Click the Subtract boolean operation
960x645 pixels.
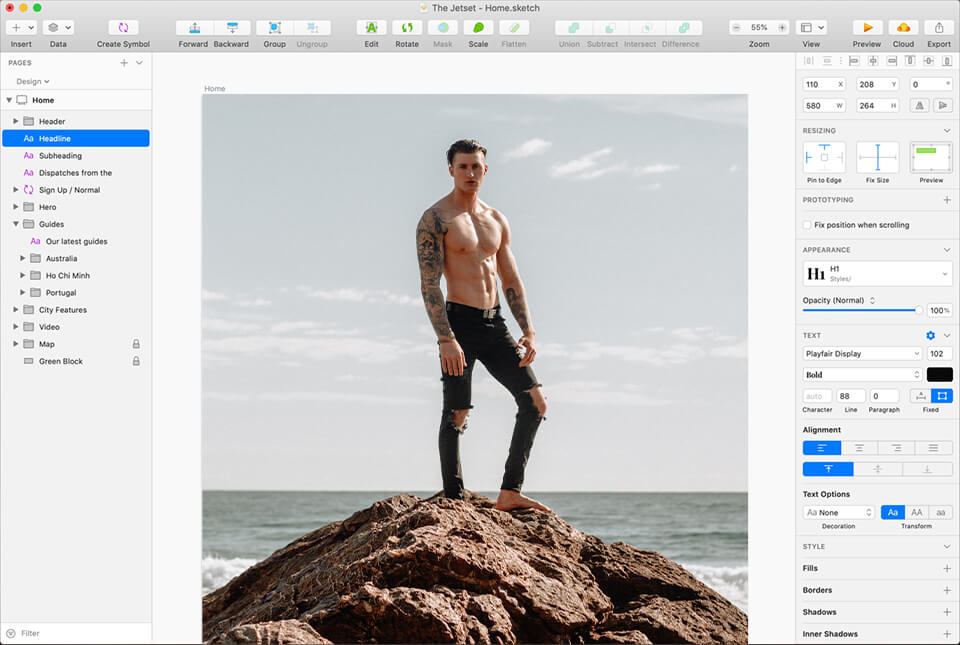(x=610, y=28)
